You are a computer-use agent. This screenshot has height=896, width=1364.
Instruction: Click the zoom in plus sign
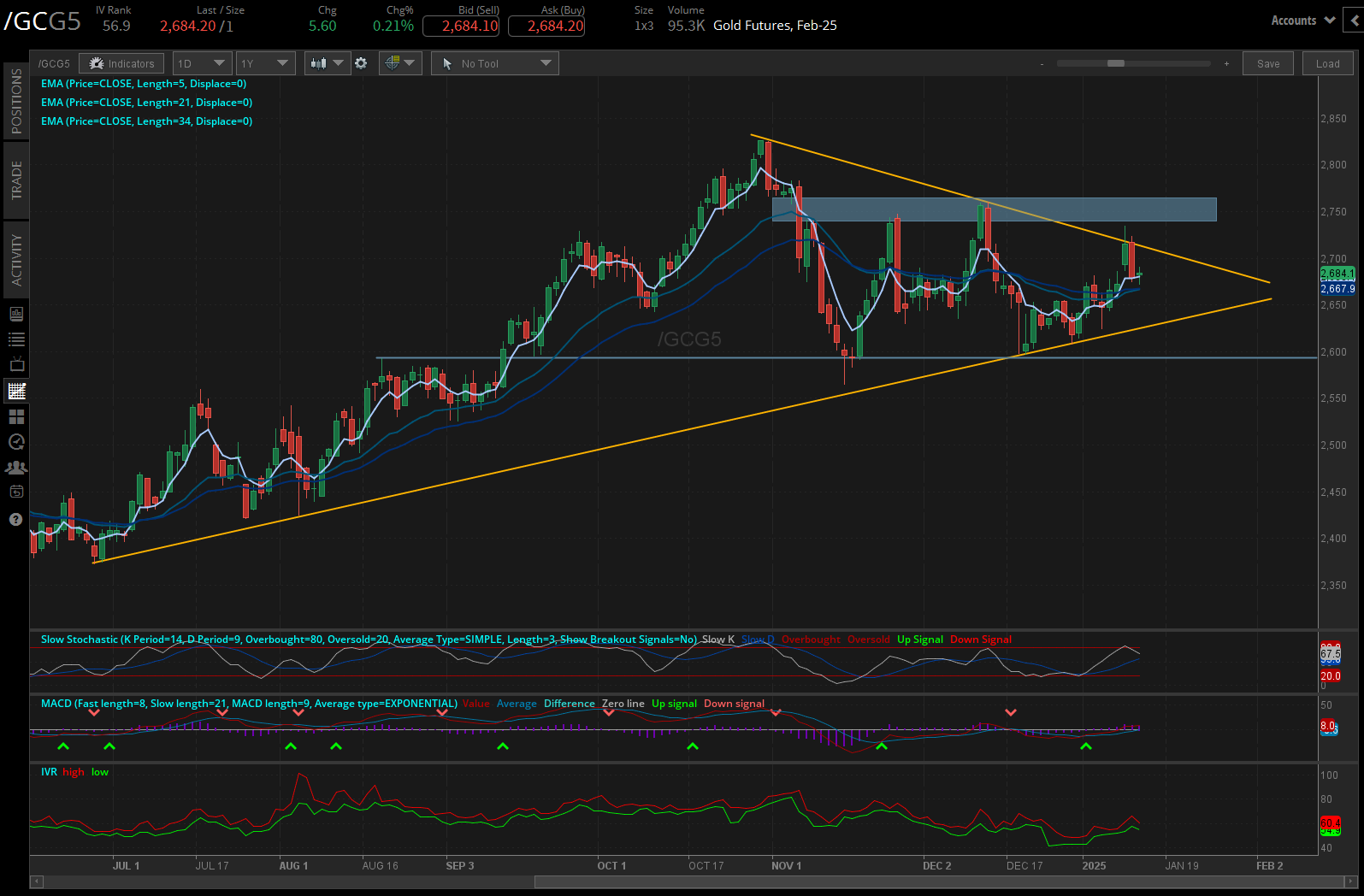click(x=1226, y=64)
